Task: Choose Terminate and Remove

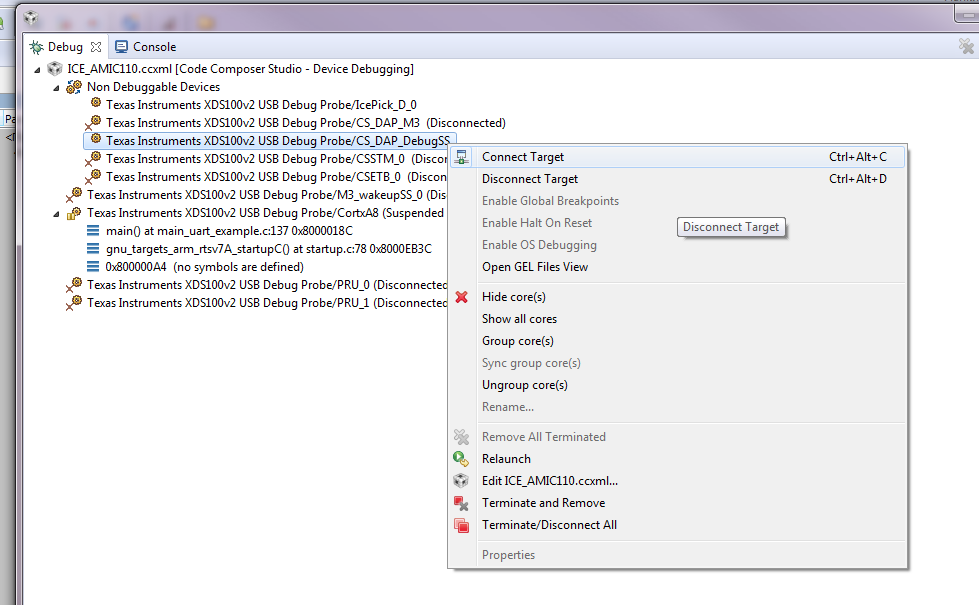Action: coord(677,503)
